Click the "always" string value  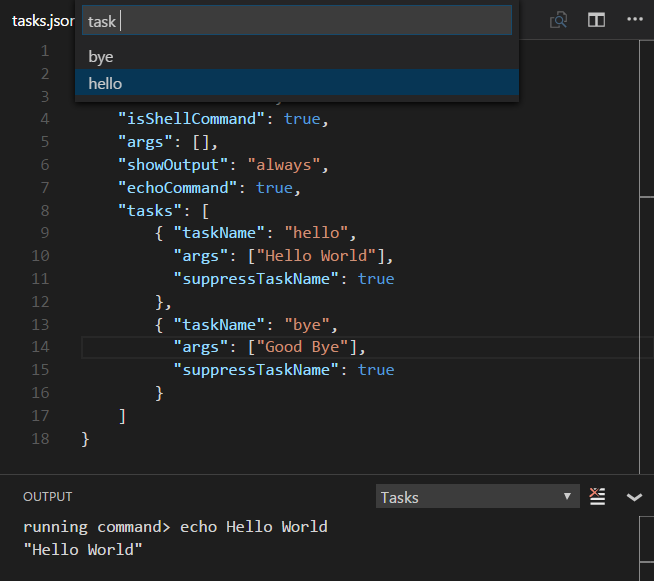284,165
